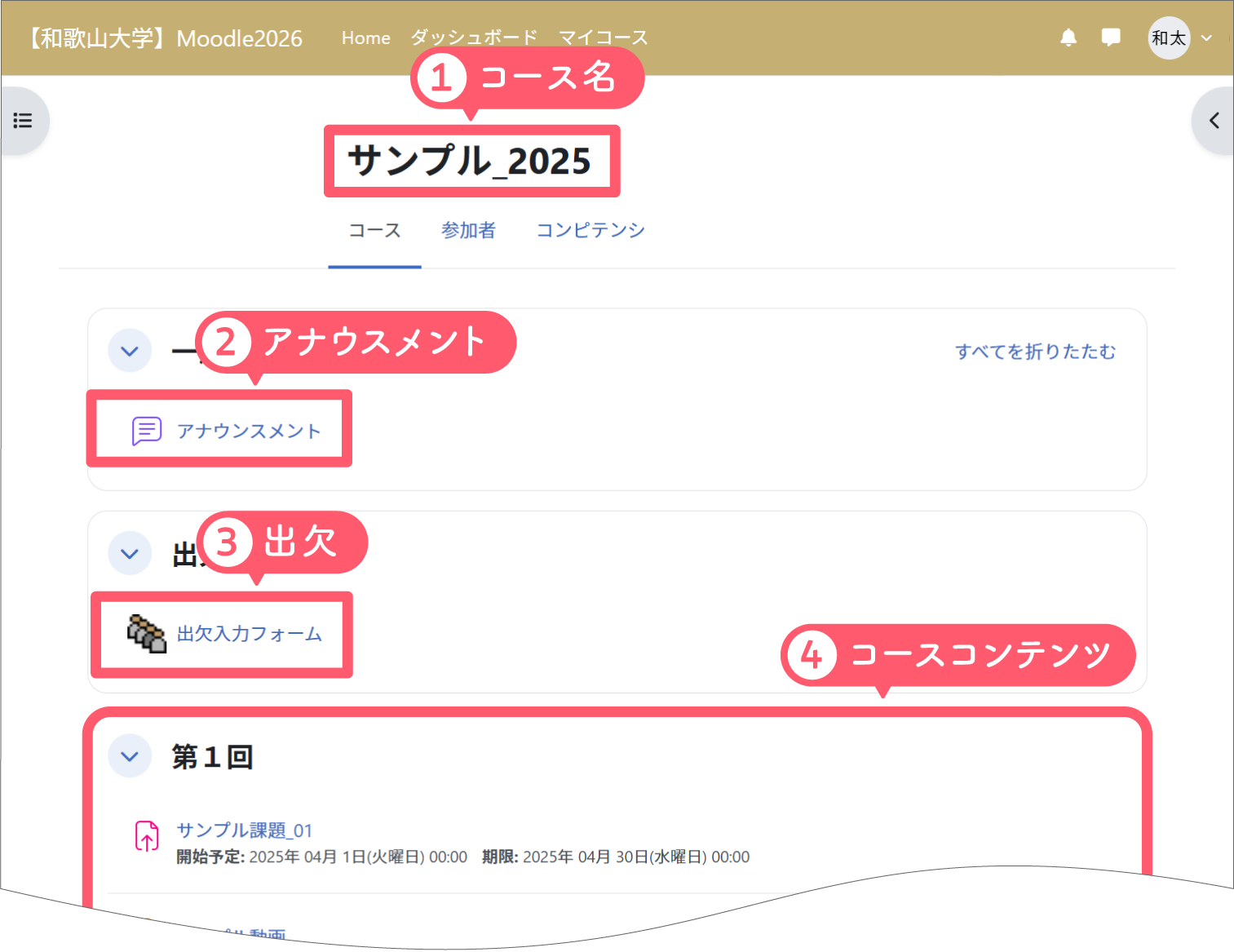The image size is (1234, 952).
Task: Select the コース tab
Action: pyautogui.click(x=374, y=231)
